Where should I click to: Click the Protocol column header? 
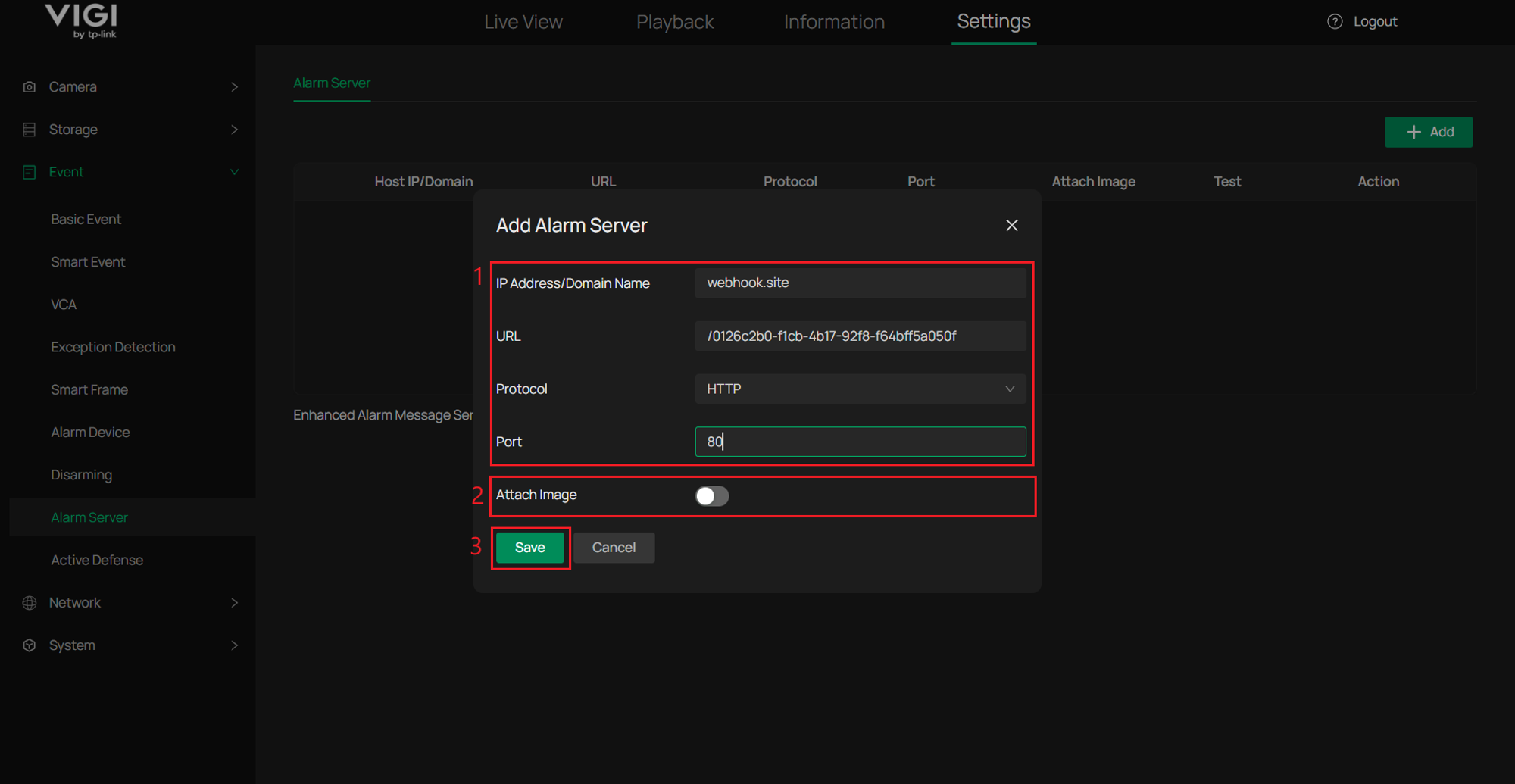790,181
